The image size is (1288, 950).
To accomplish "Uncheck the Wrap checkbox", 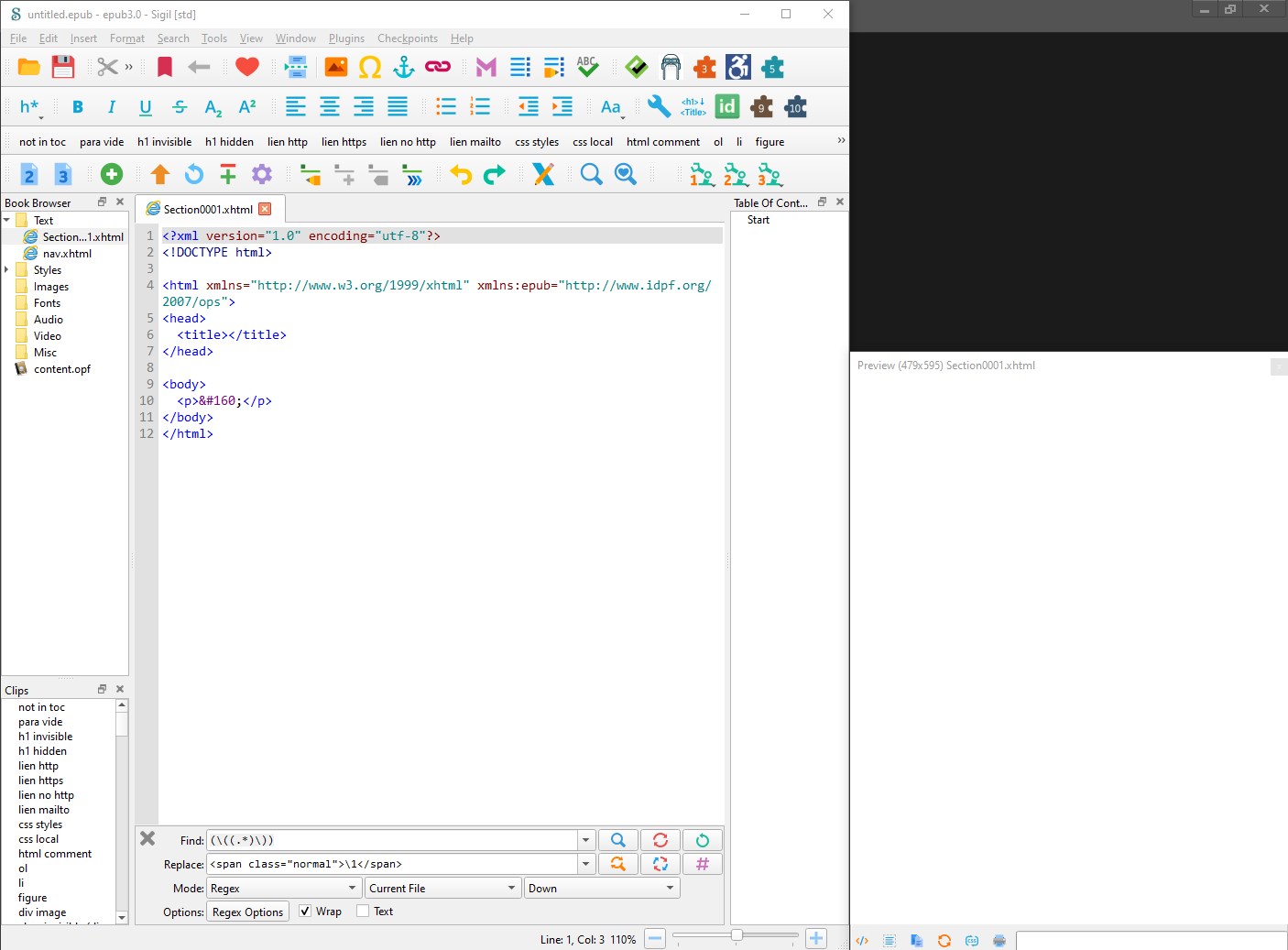I will coord(305,912).
